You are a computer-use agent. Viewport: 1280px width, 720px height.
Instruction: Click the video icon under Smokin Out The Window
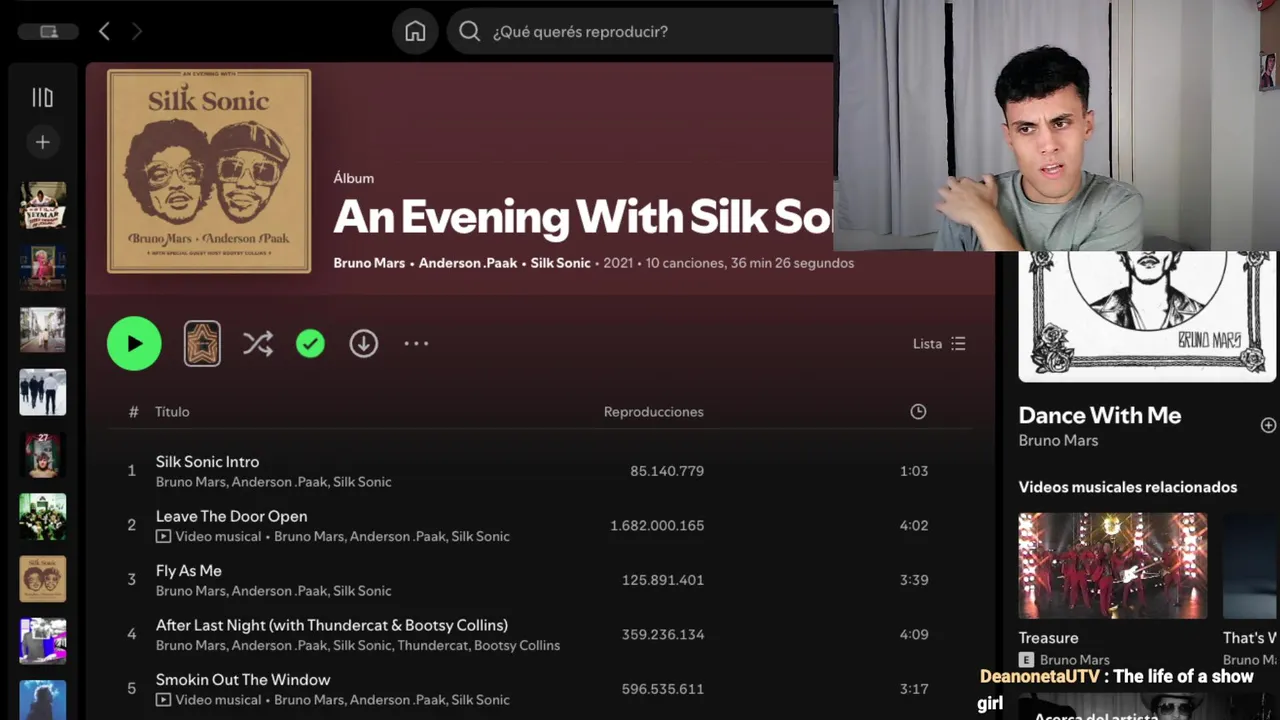(x=163, y=700)
